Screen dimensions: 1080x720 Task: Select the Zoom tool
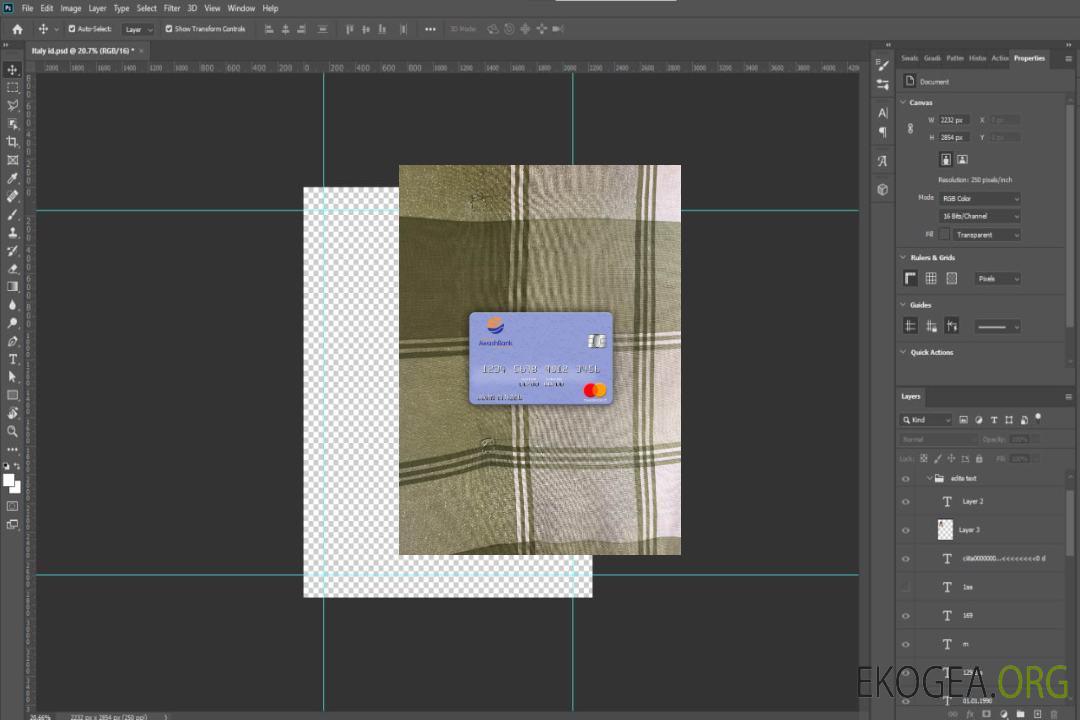click(x=13, y=431)
